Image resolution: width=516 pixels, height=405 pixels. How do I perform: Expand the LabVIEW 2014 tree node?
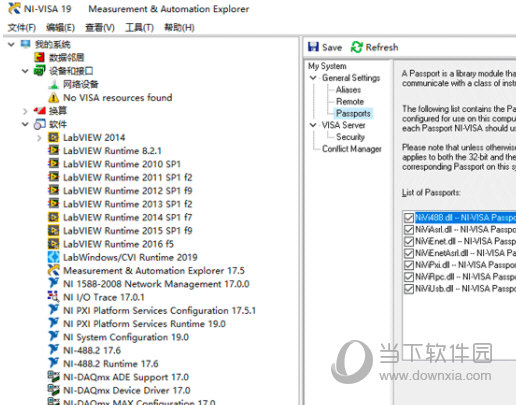point(39,138)
